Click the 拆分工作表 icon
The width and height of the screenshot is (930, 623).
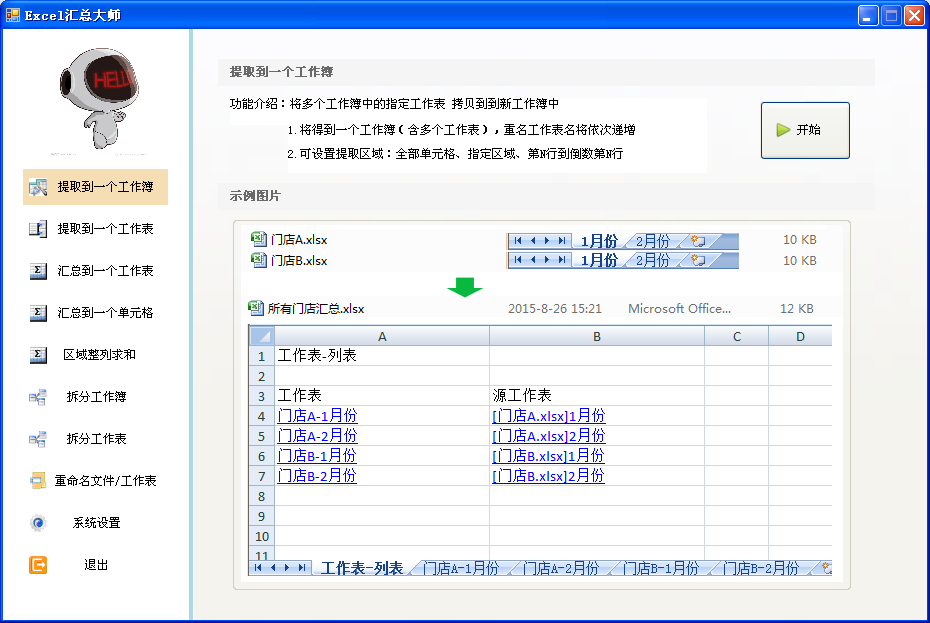(38, 439)
